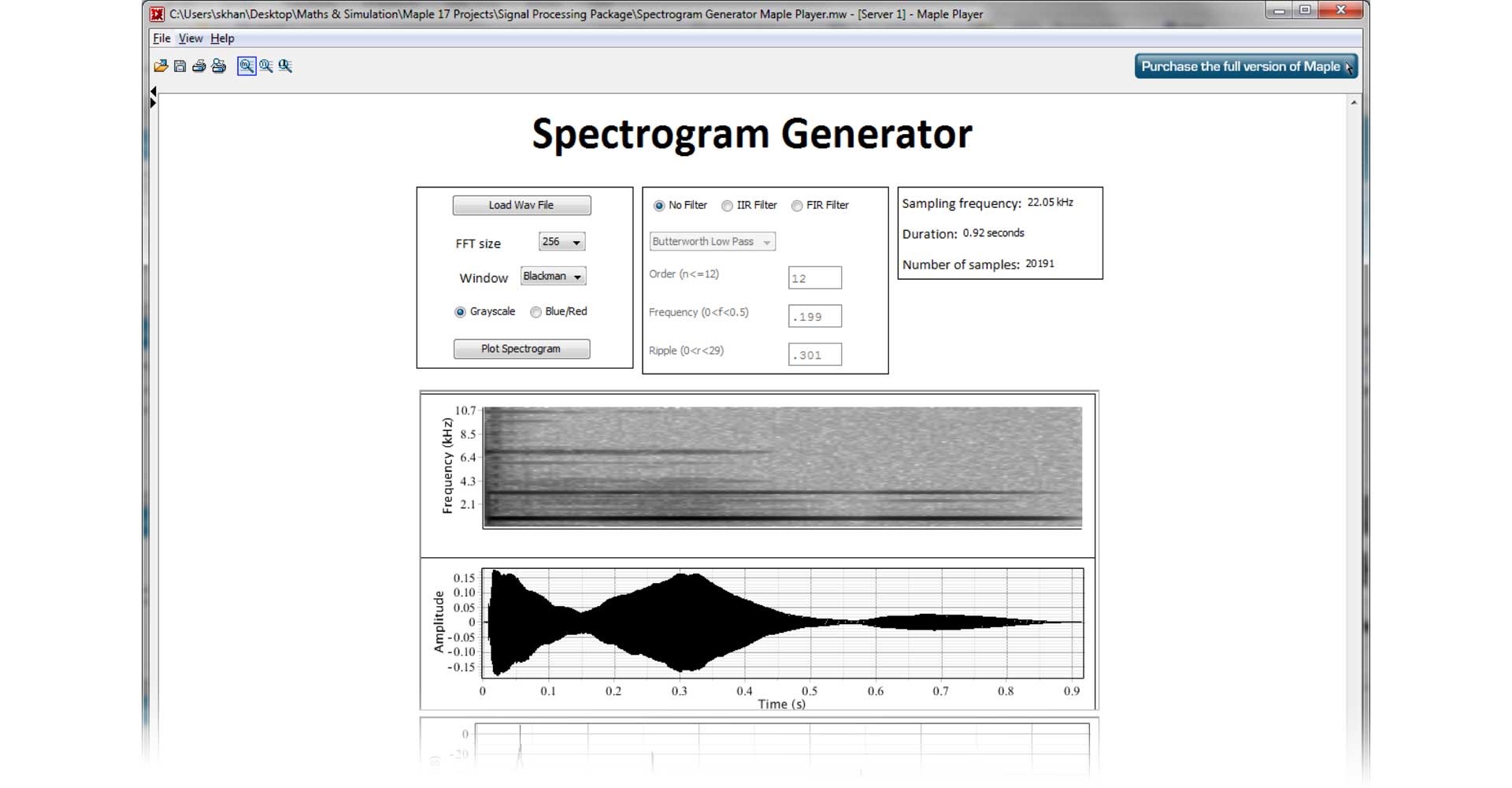The width and height of the screenshot is (1512, 788).
Task: Expand the Window type dropdown showing Blackman
Action: [553, 277]
